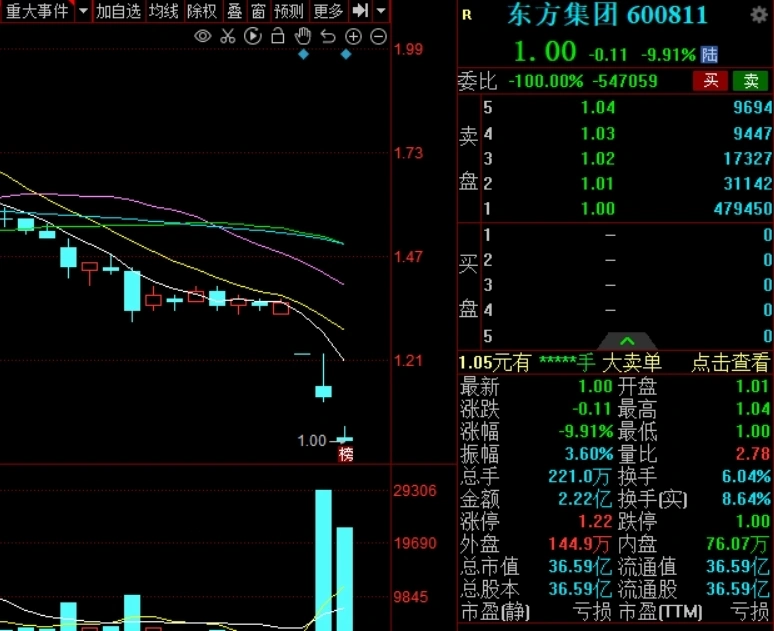The height and width of the screenshot is (631, 774).
Task: Select the scissors cut tool icon
Action: 228,36
